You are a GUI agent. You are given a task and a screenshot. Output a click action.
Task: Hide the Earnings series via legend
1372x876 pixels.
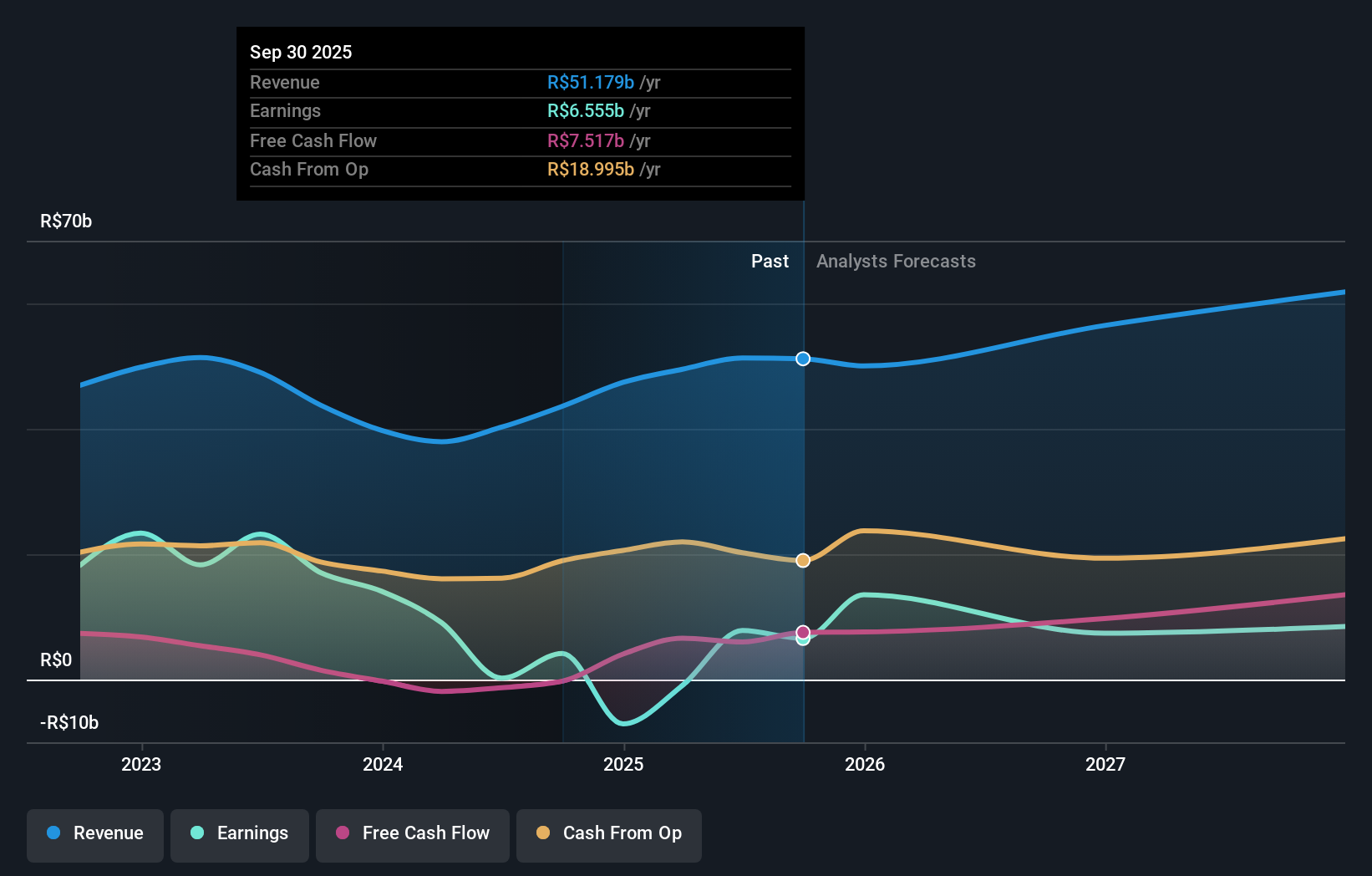pyautogui.click(x=240, y=834)
